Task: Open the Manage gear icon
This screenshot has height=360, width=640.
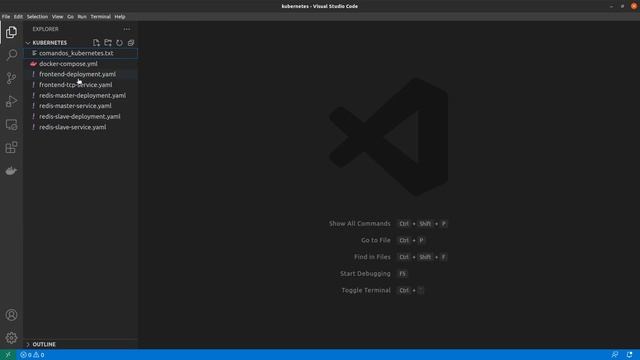Action: point(11,338)
